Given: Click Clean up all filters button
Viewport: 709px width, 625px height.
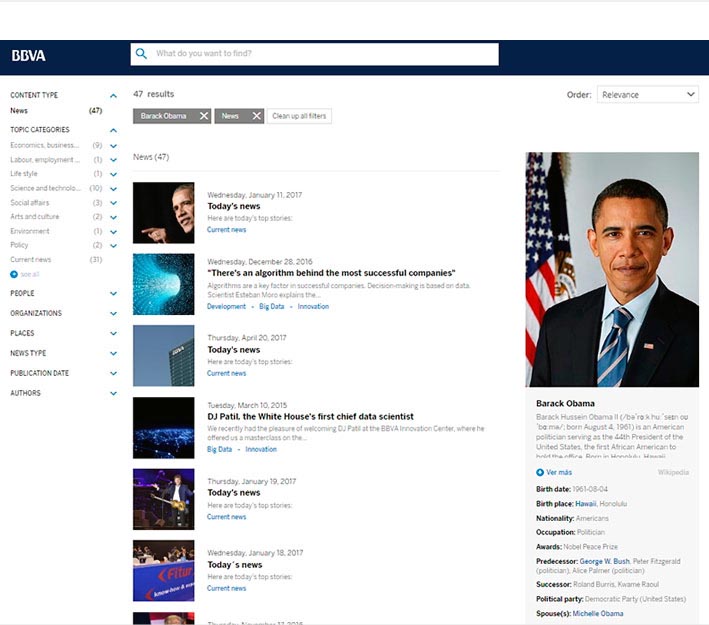Looking at the screenshot, I should [x=299, y=116].
